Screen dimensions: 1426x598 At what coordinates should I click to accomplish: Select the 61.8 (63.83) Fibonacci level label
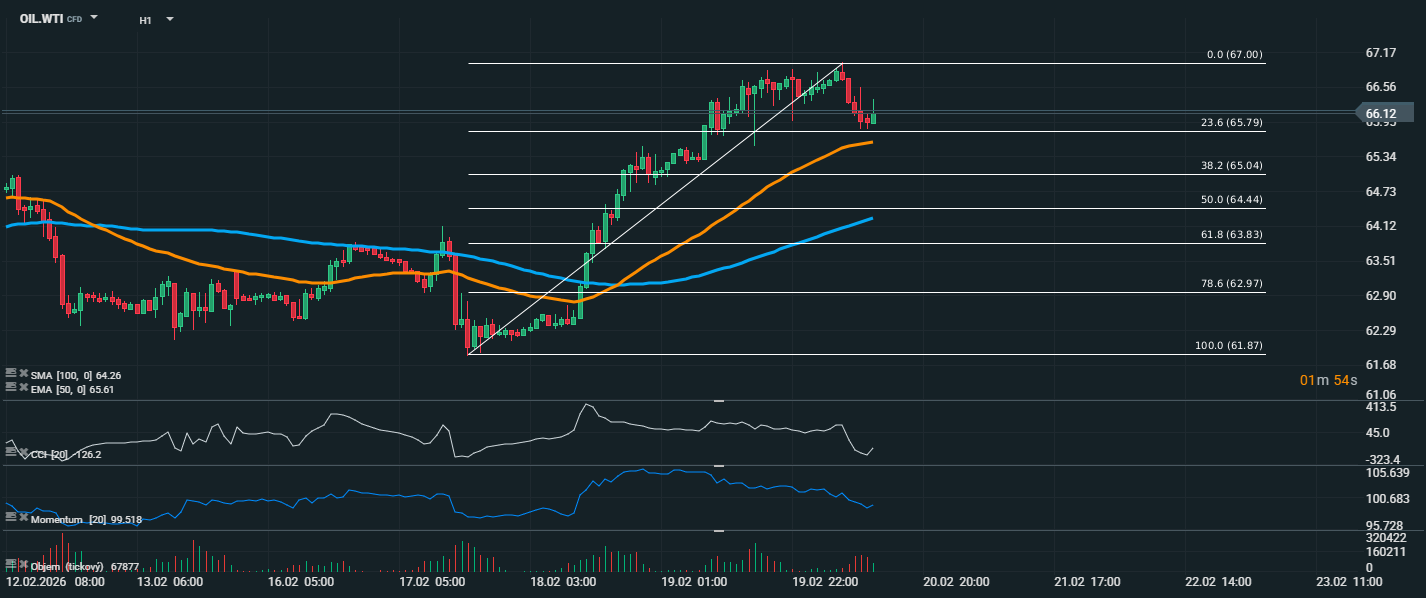tap(1232, 233)
